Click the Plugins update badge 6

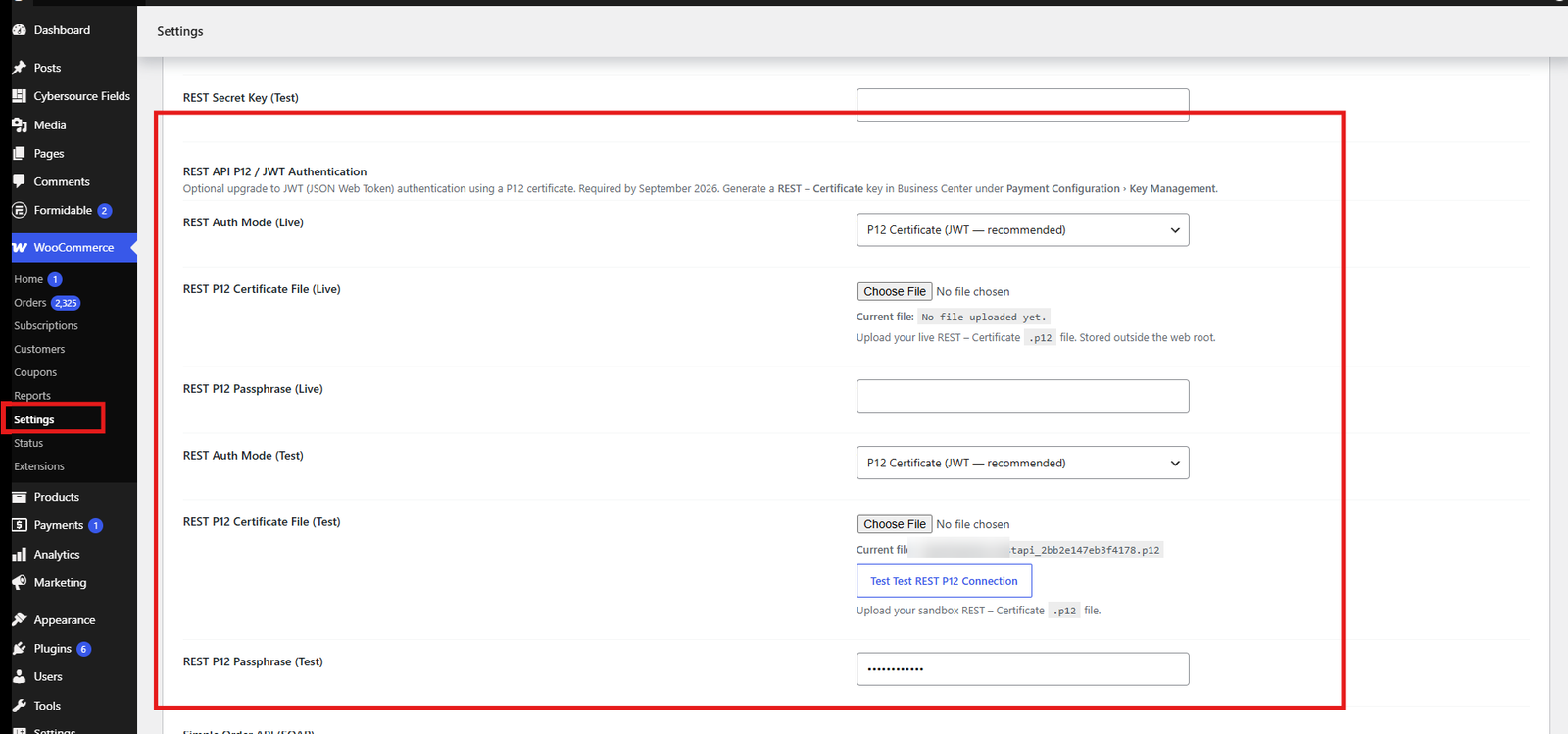(x=84, y=649)
